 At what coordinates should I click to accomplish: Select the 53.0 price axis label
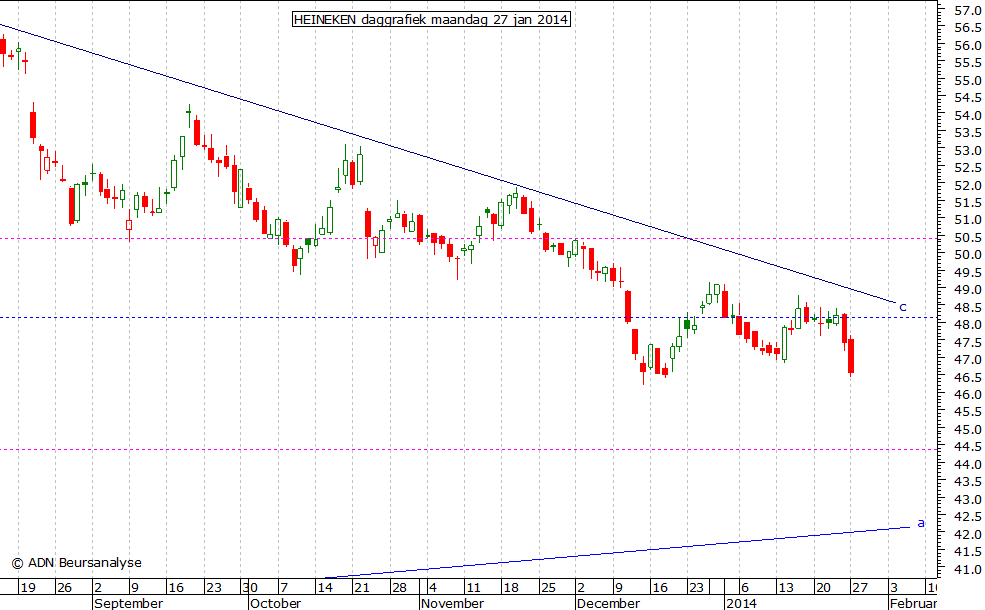point(968,151)
